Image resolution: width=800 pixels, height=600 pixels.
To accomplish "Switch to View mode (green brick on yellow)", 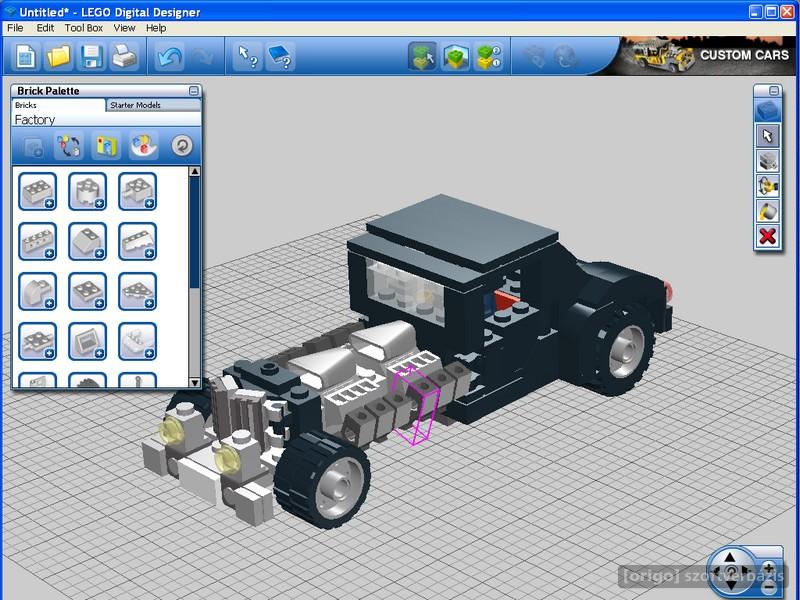I will pos(456,56).
